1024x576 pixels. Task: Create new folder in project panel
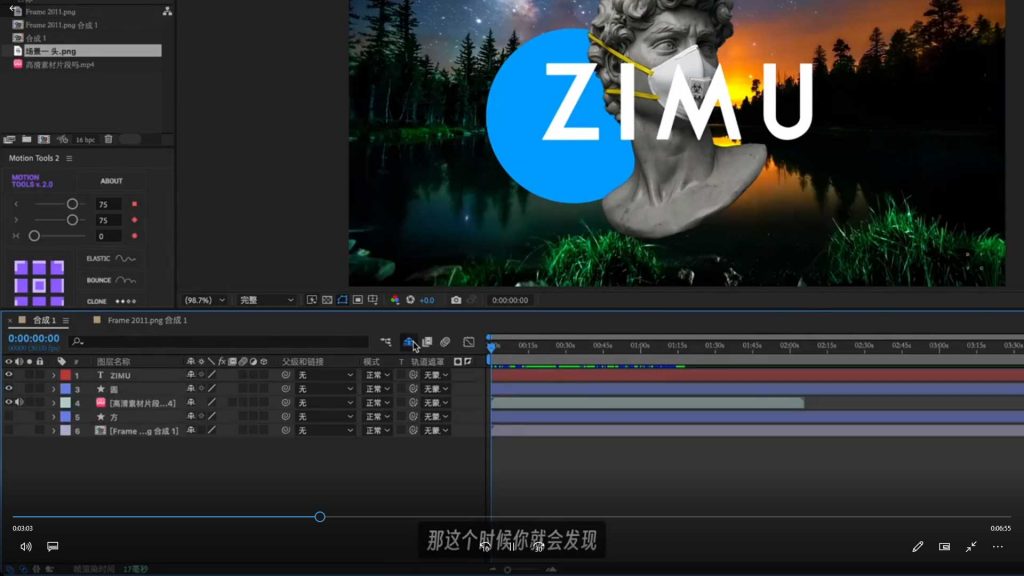(27, 139)
